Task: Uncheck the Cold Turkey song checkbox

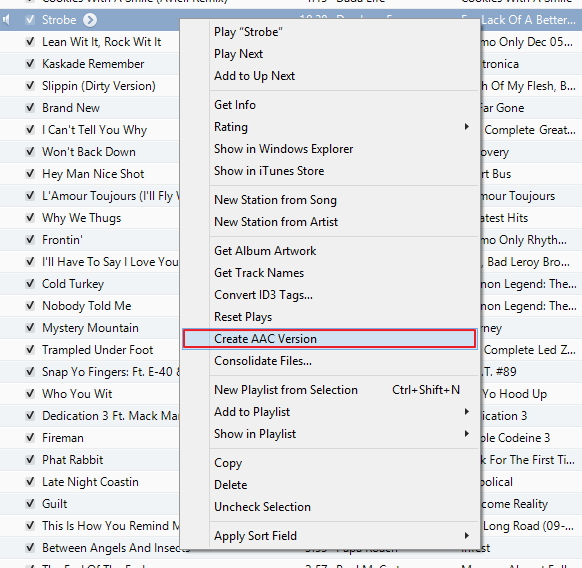Action: (x=30, y=284)
